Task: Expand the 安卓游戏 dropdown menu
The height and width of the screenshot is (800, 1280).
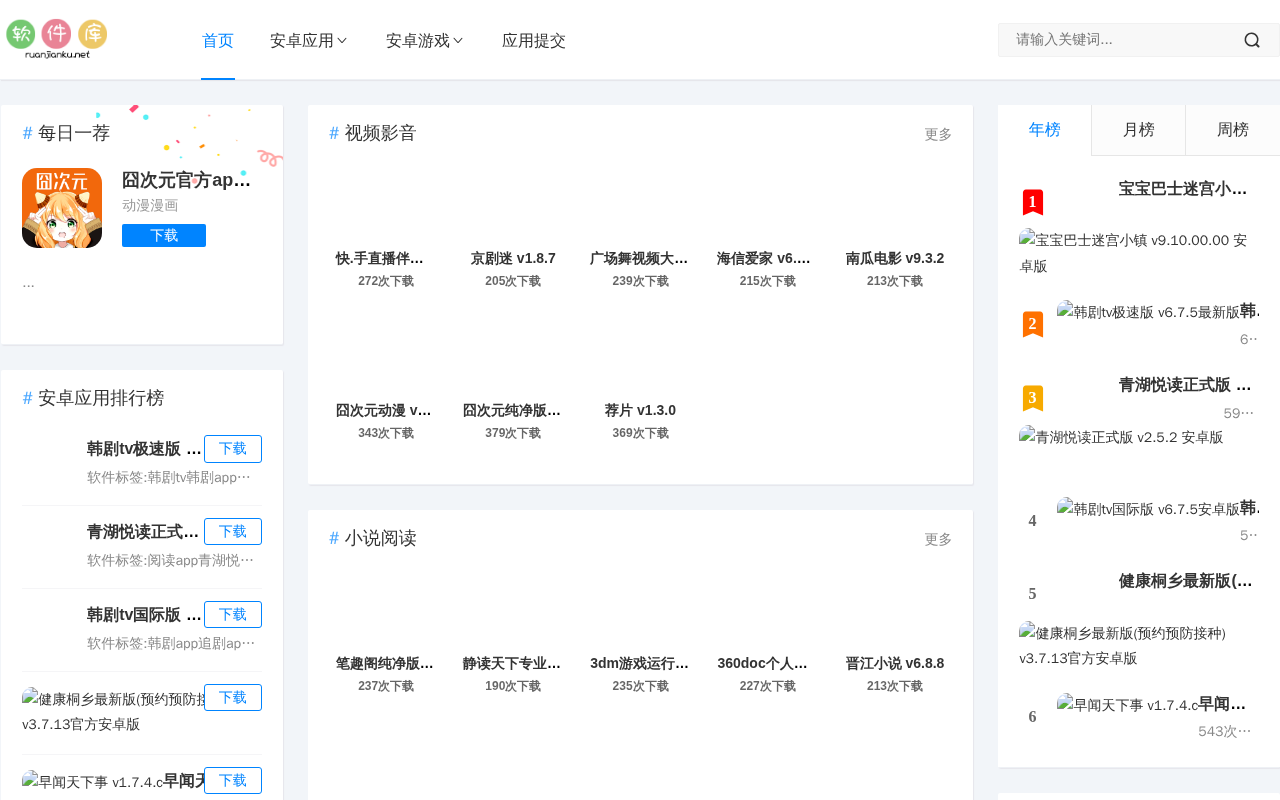Action: (x=425, y=41)
